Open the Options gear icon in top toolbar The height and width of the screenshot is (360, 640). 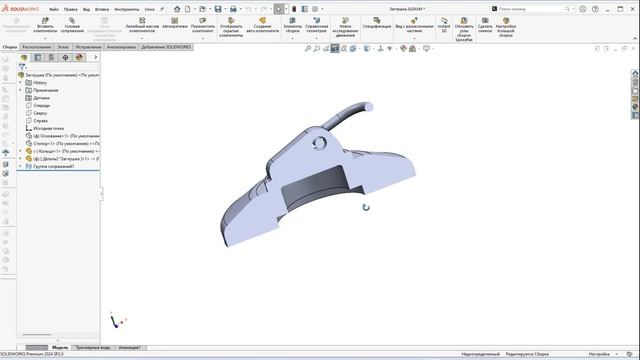[315, 9]
